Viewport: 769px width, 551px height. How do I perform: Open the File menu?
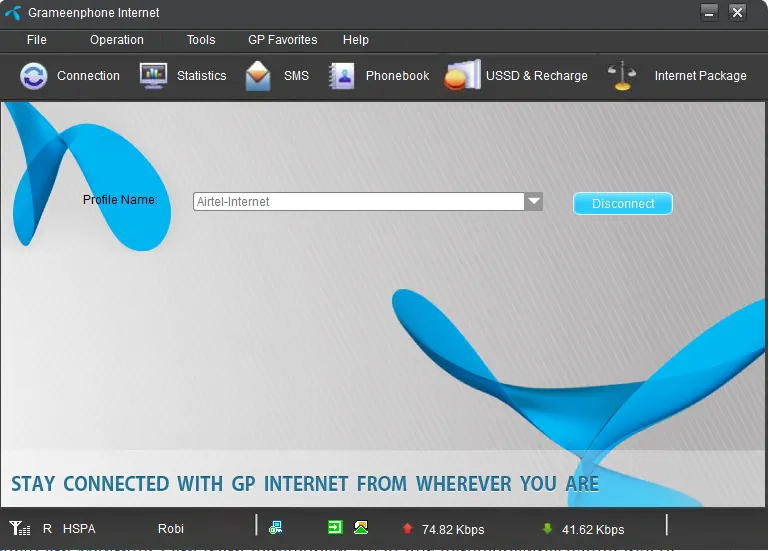point(37,40)
